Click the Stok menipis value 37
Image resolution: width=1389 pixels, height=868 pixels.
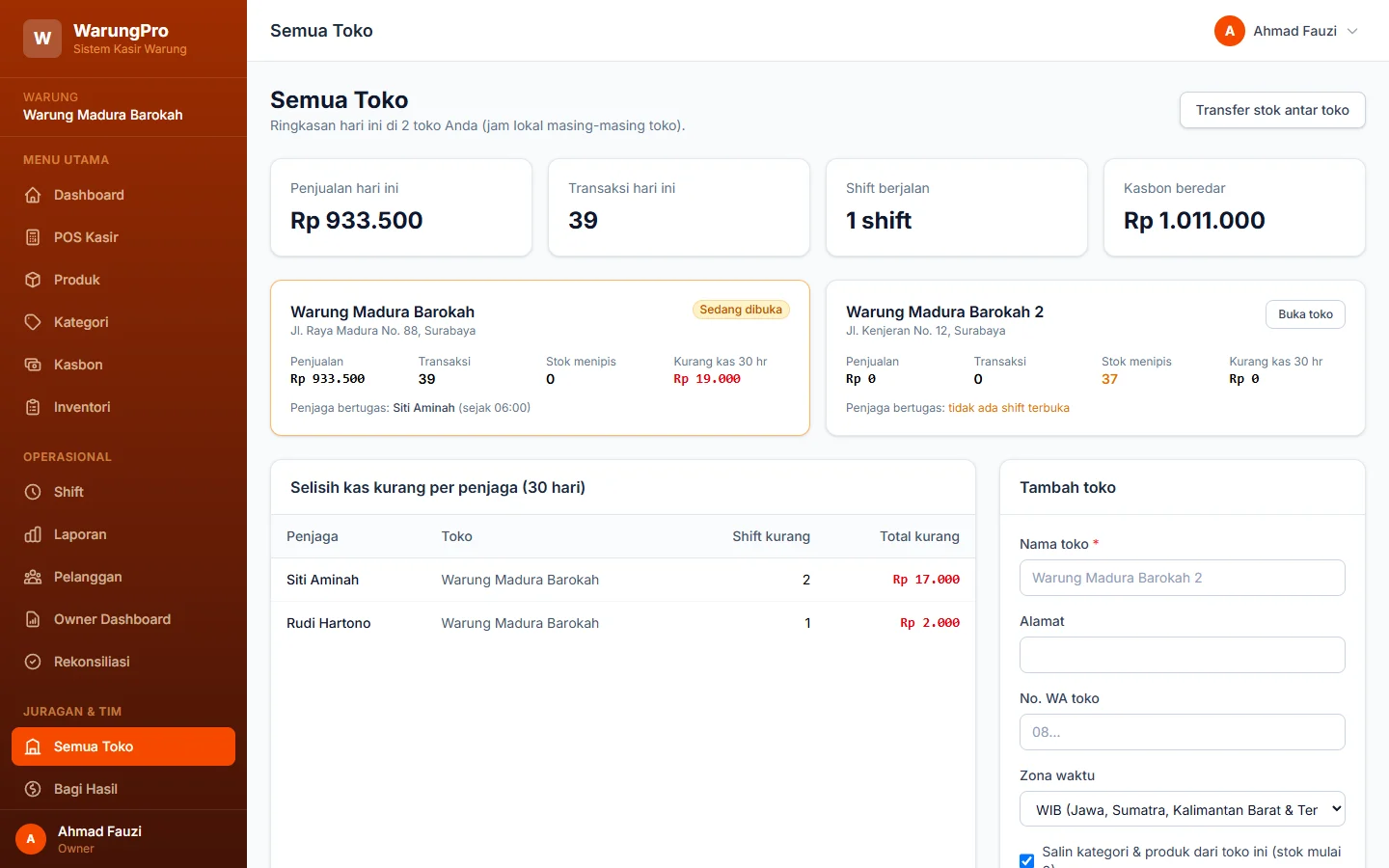(1109, 379)
